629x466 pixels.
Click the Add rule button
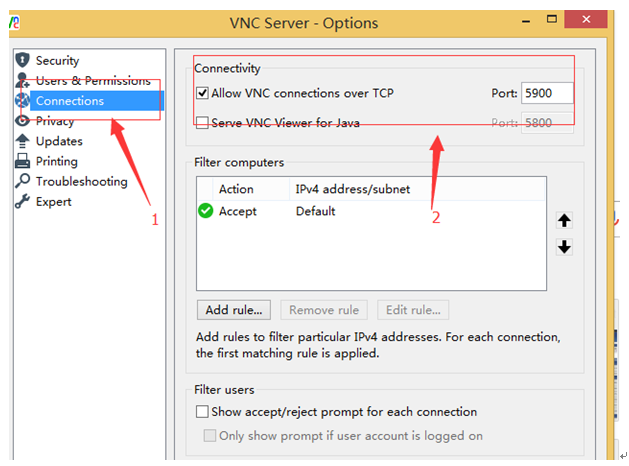tap(234, 310)
